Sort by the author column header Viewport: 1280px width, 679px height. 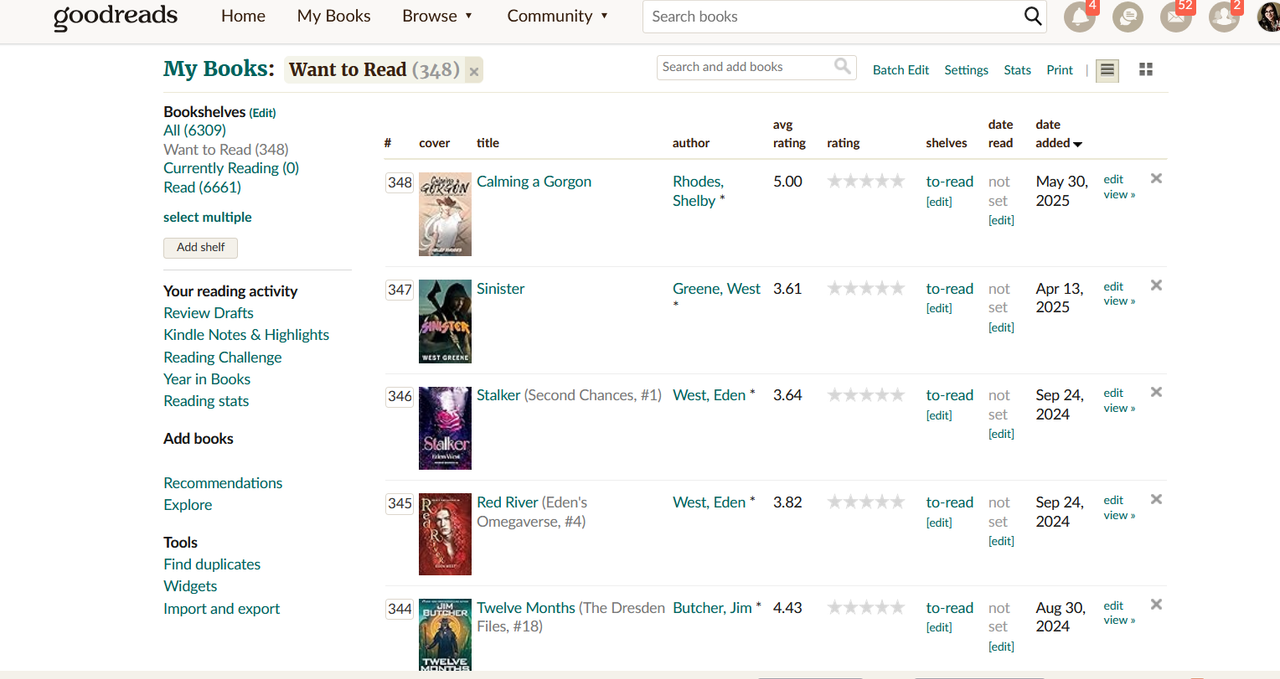point(691,143)
